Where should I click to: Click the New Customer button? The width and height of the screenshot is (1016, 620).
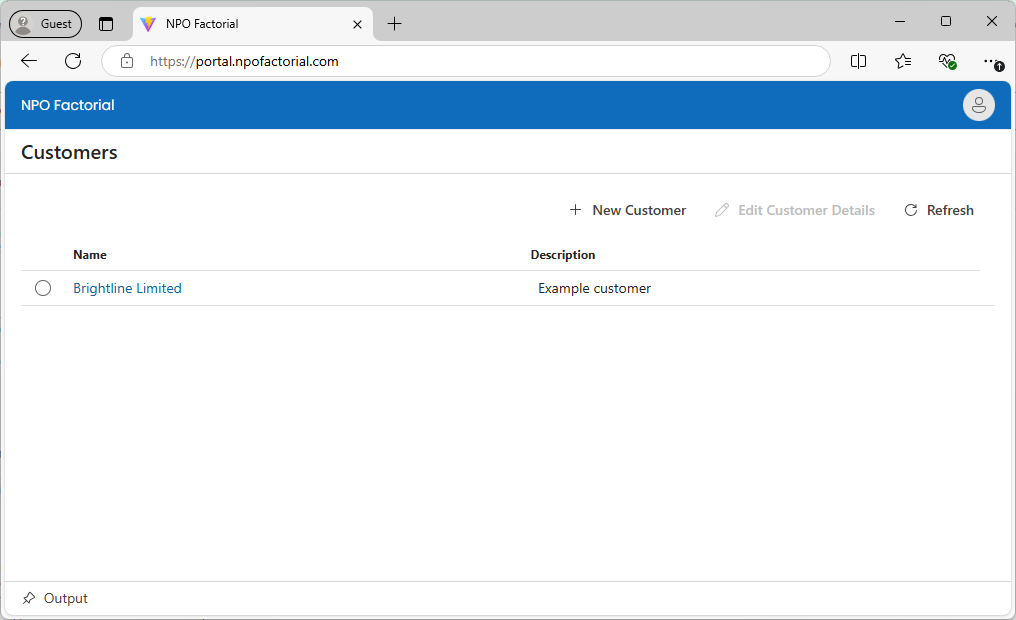(628, 210)
